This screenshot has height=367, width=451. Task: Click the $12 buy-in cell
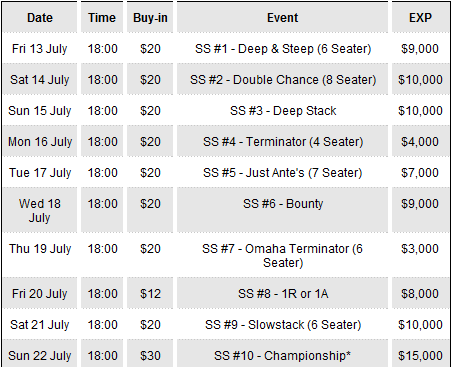(150, 294)
